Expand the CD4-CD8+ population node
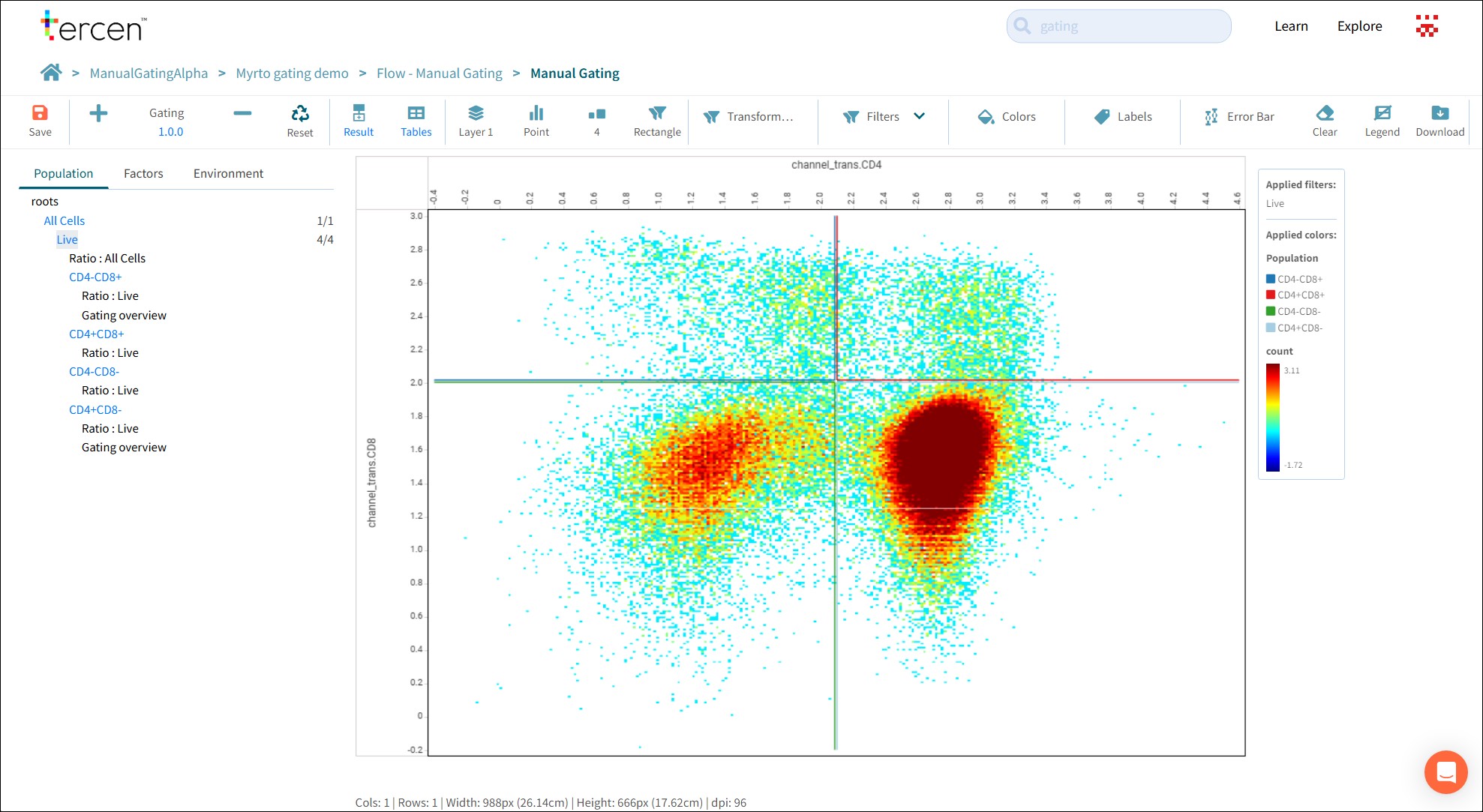This screenshot has width=1483, height=812. (x=95, y=277)
